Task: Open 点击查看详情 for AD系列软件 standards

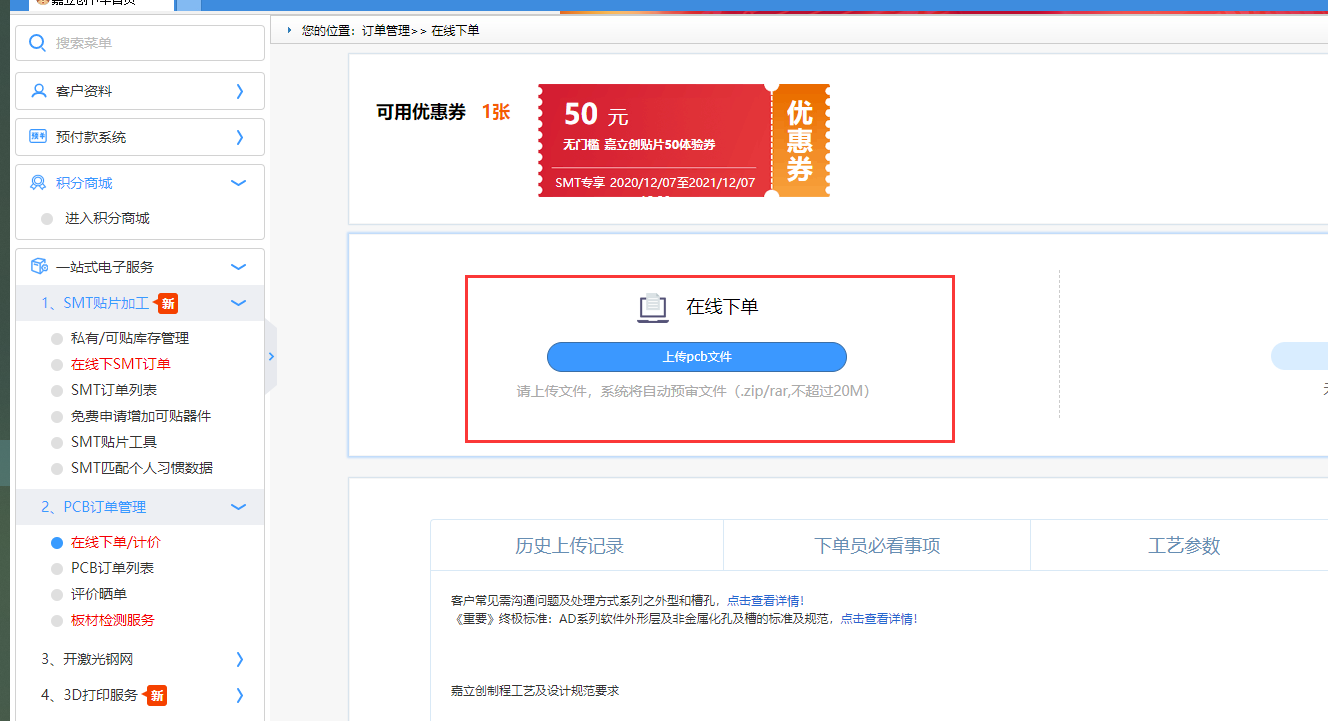Action: pyautogui.click(x=879, y=619)
